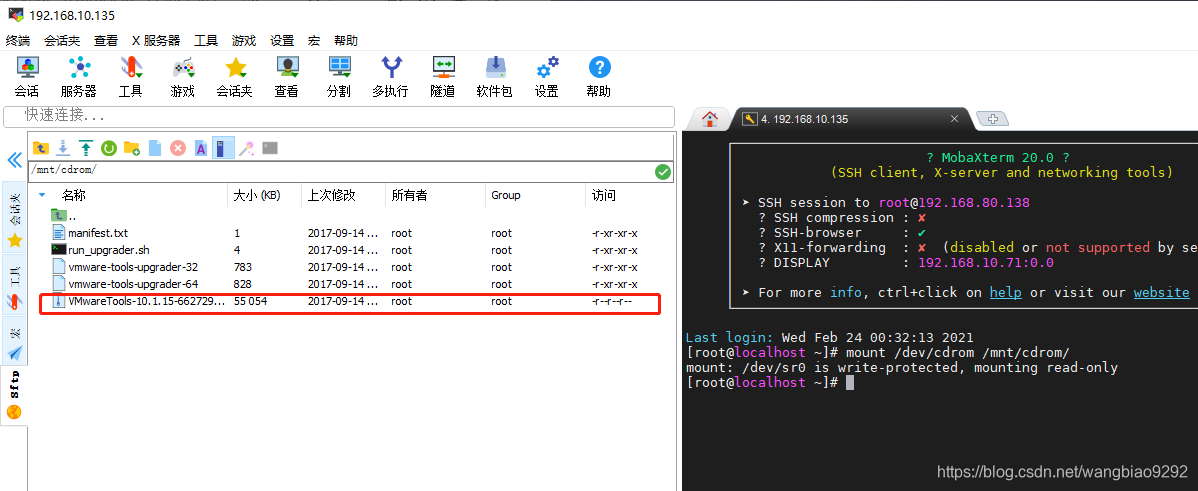Open the 会话夹 side tab
The width and height of the screenshot is (1198, 491).
point(15,216)
